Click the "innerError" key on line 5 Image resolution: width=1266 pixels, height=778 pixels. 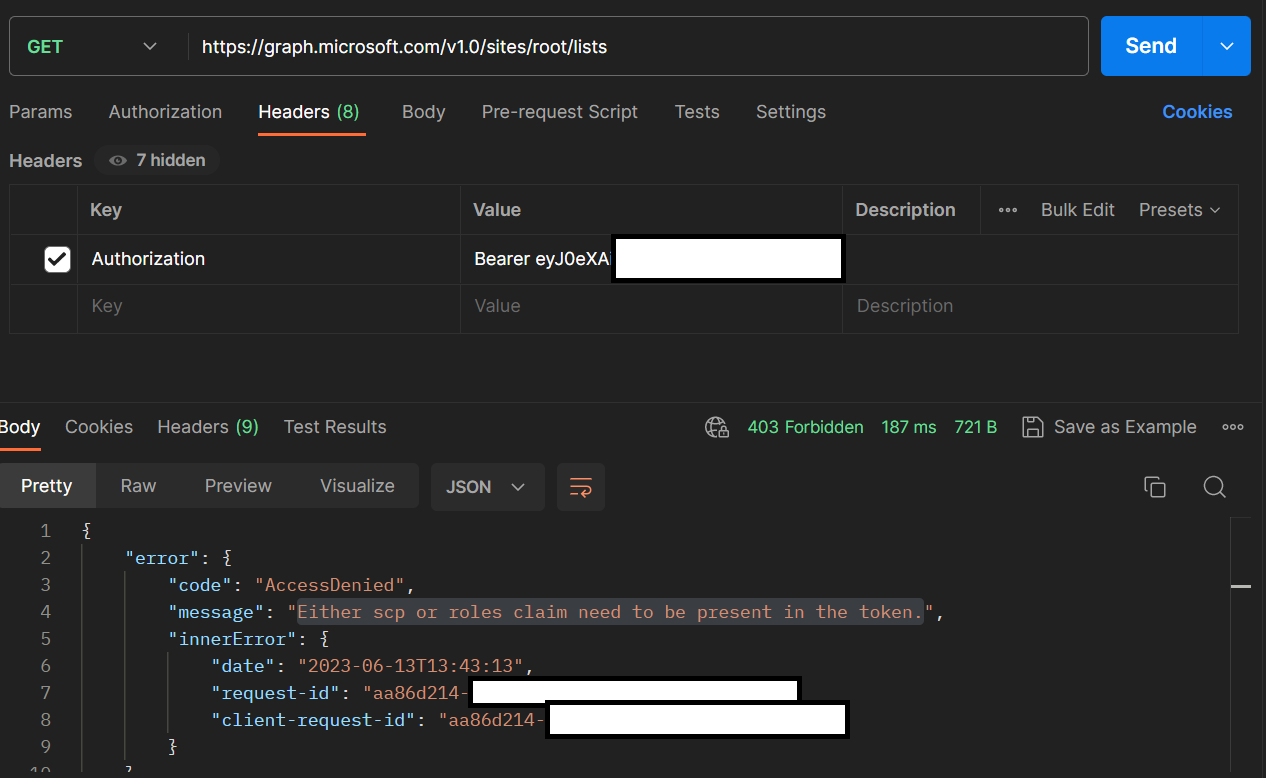232,639
